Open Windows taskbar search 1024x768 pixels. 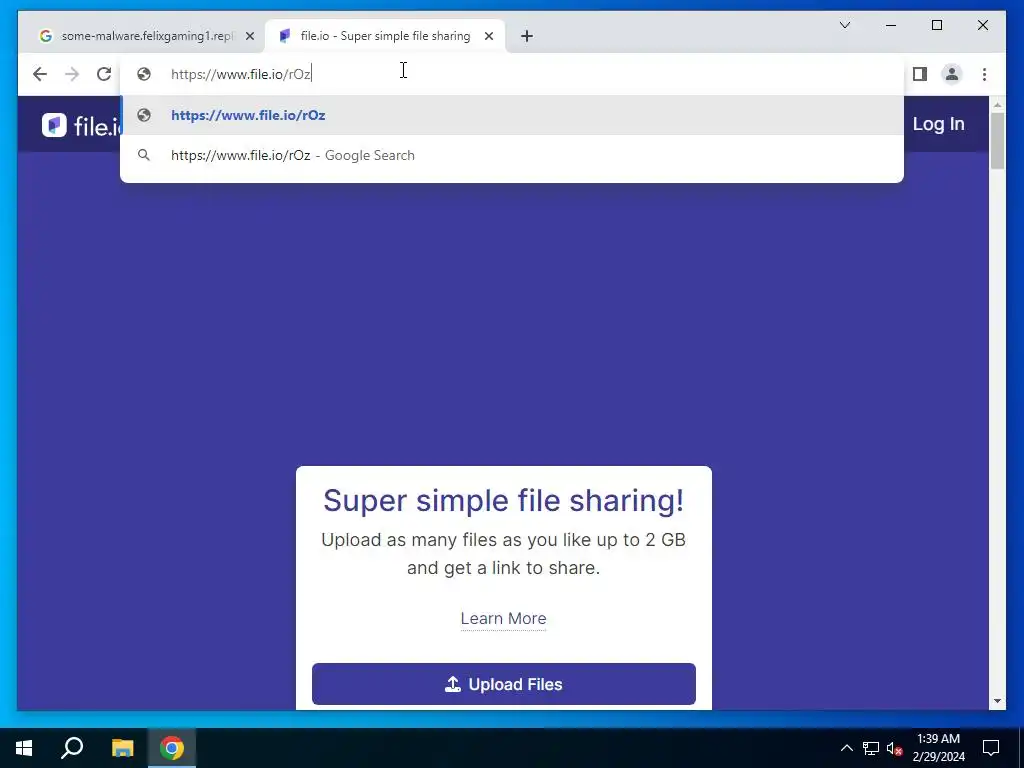72,748
